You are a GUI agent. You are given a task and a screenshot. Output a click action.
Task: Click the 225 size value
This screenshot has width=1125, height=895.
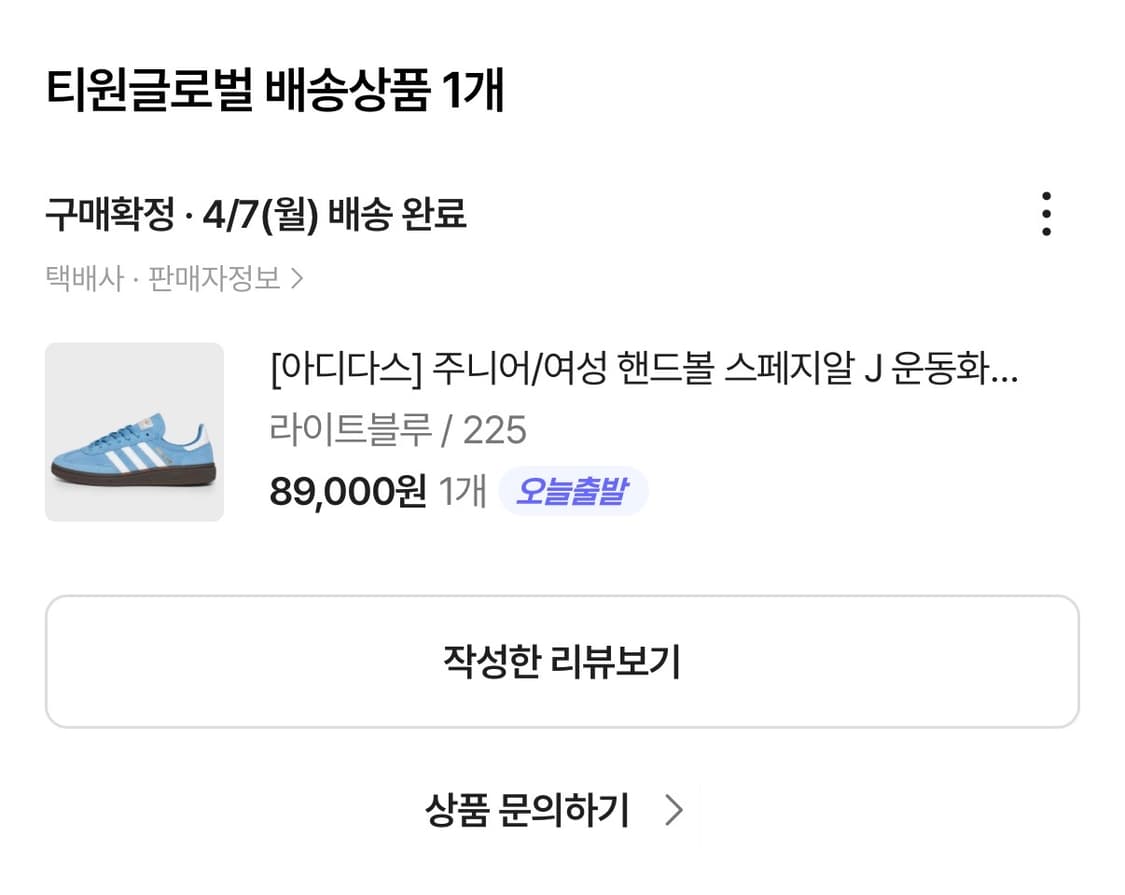pyautogui.click(x=494, y=431)
